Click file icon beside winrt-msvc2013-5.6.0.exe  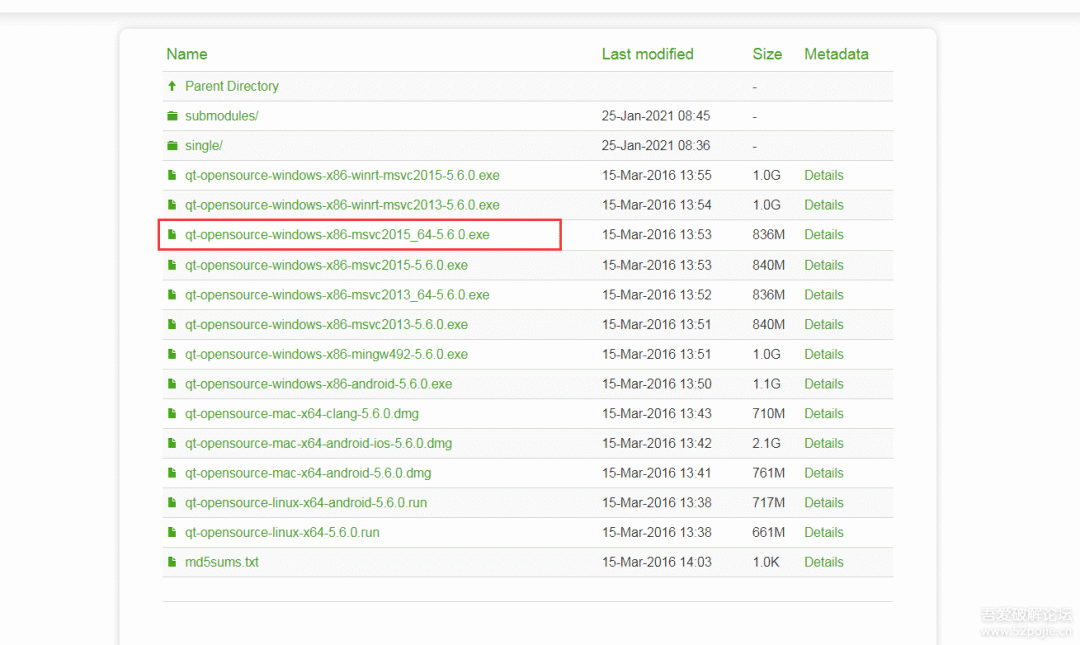click(x=172, y=205)
